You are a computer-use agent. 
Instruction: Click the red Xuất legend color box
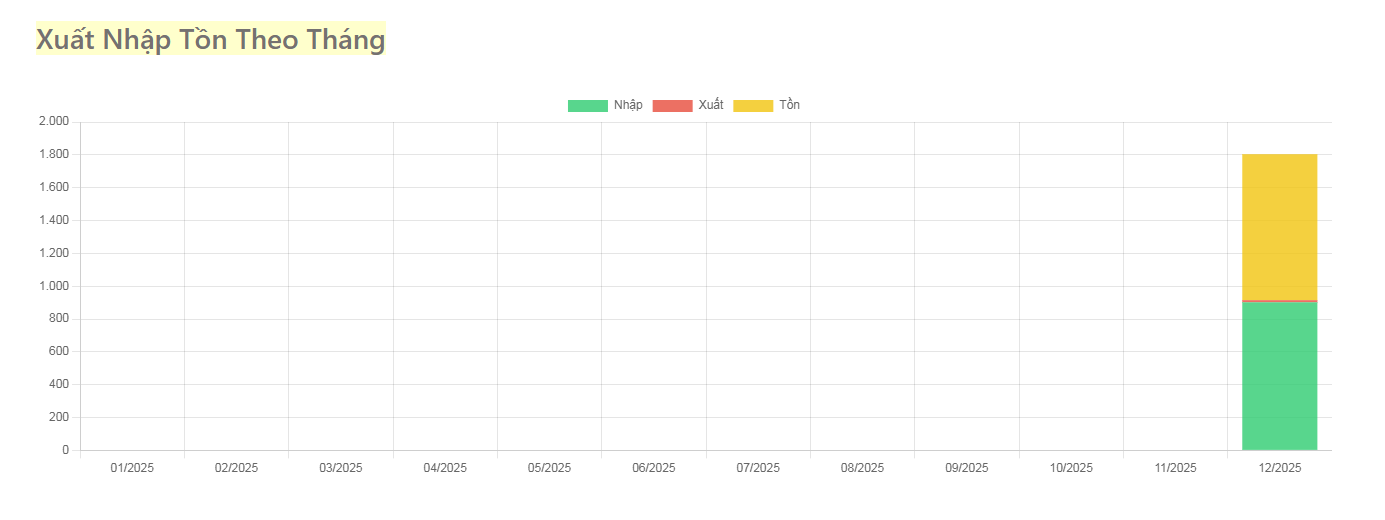pos(672,106)
